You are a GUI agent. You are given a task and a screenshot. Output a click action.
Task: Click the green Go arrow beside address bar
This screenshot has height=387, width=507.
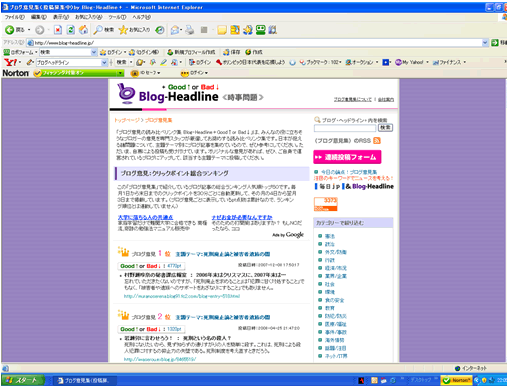(x=495, y=42)
